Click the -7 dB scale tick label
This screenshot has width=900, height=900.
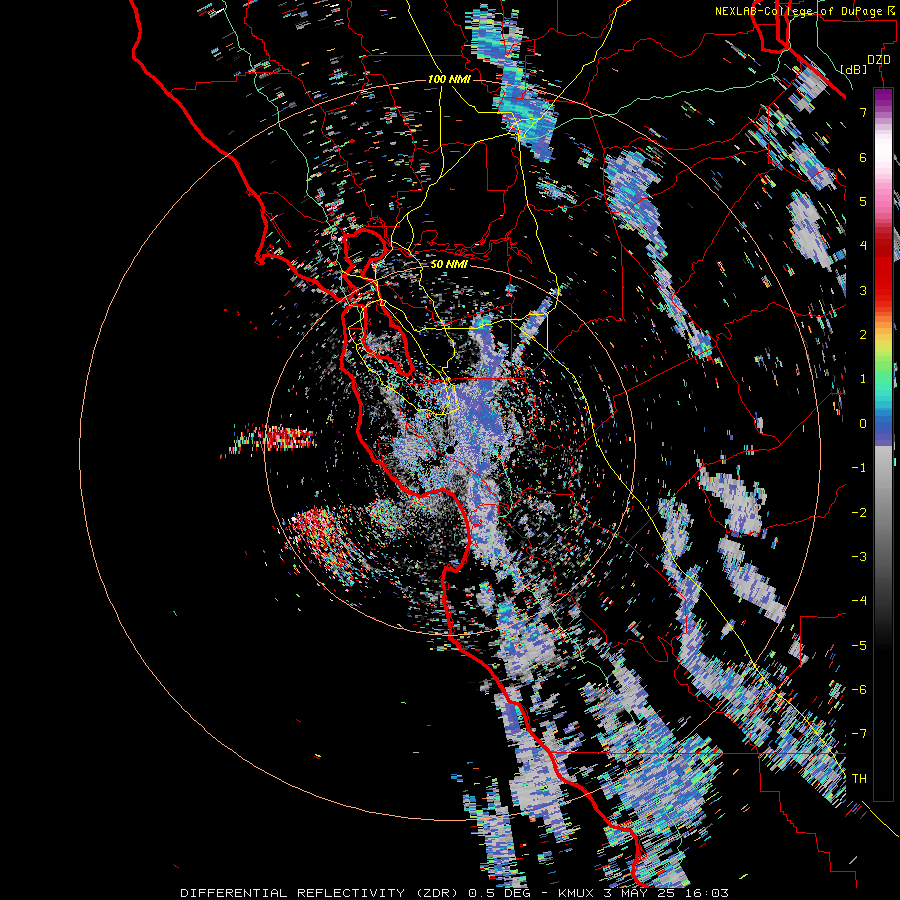point(859,734)
